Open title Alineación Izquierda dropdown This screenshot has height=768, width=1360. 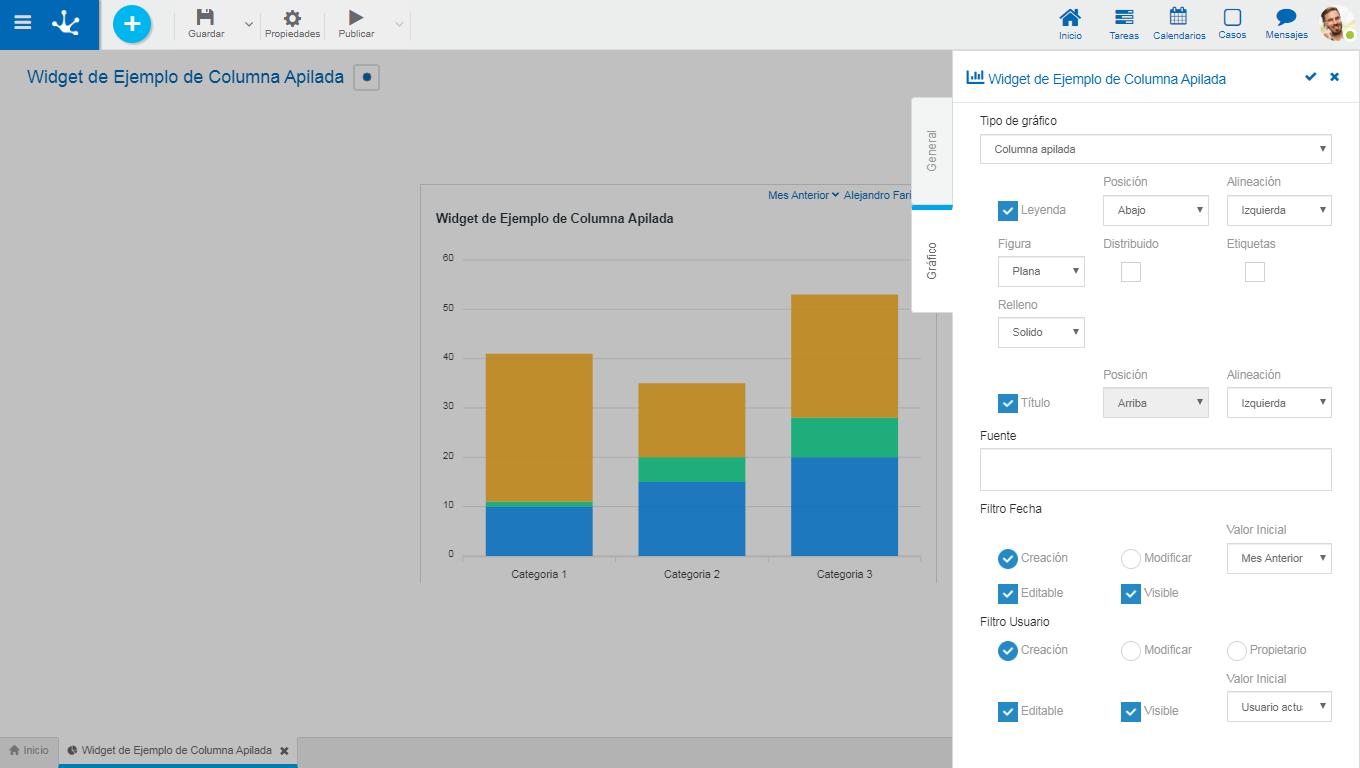tap(1279, 403)
